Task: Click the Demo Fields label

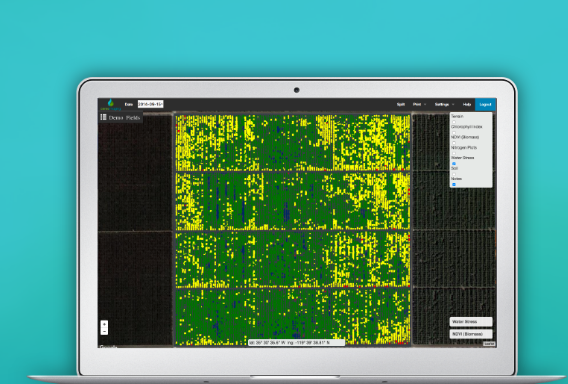Action: [x=124, y=118]
